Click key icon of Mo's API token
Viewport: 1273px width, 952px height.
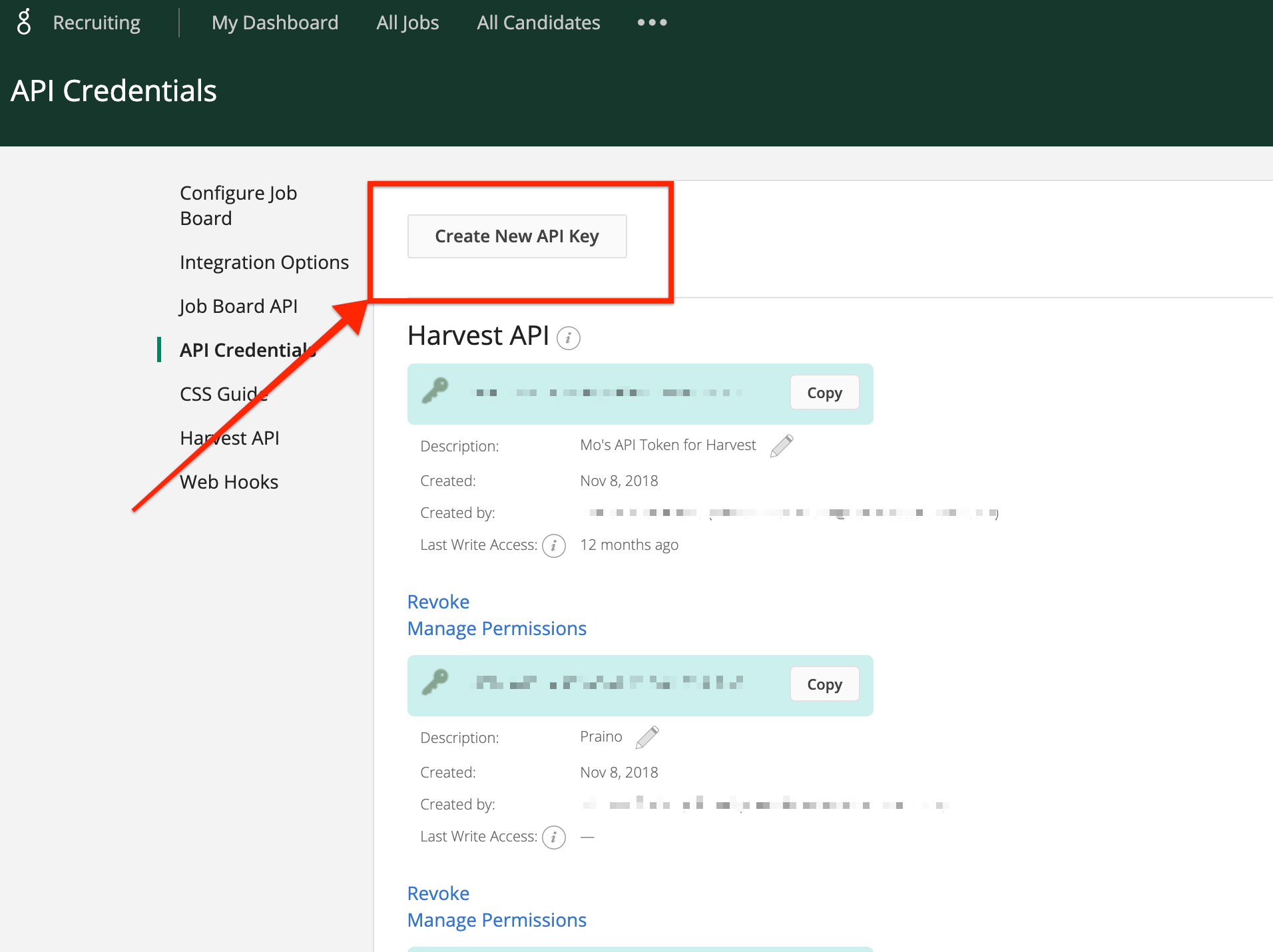pyautogui.click(x=435, y=391)
